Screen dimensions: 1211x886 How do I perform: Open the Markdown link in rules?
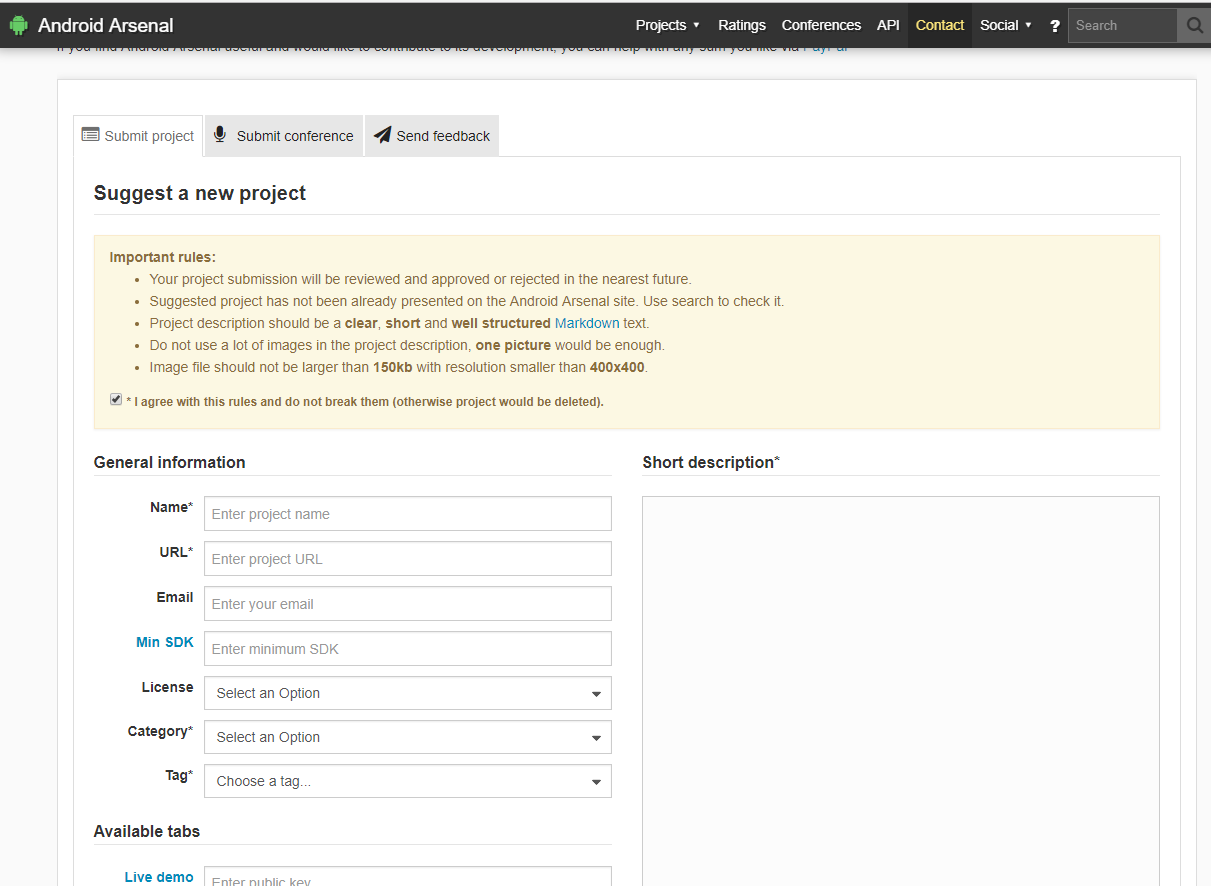(x=587, y=323)
